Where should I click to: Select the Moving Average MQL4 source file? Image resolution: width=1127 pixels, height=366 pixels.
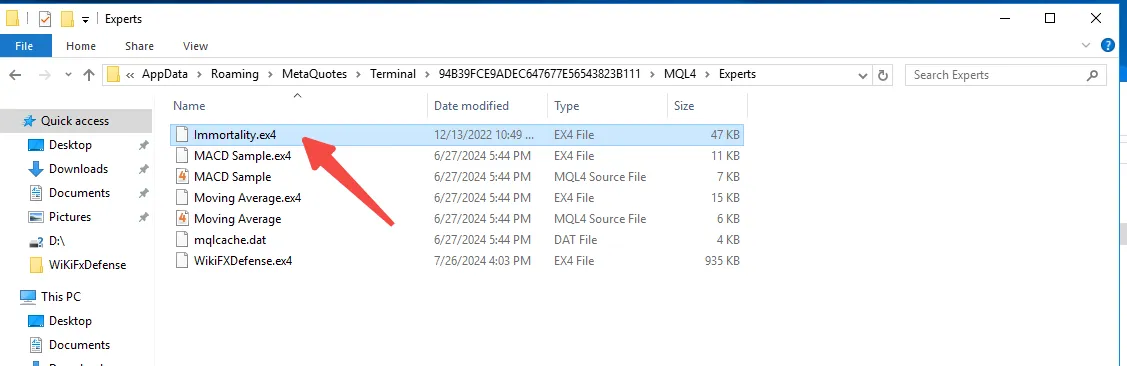[457, 219]
